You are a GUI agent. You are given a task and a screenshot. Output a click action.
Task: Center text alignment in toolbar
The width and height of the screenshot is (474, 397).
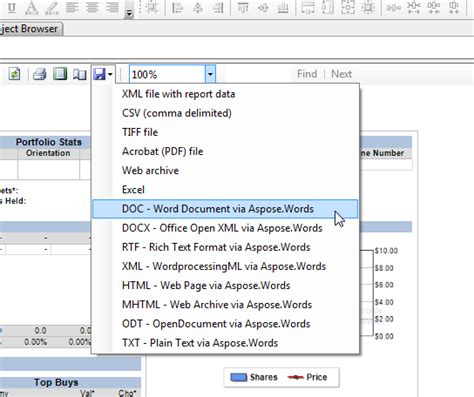[92, 7]
